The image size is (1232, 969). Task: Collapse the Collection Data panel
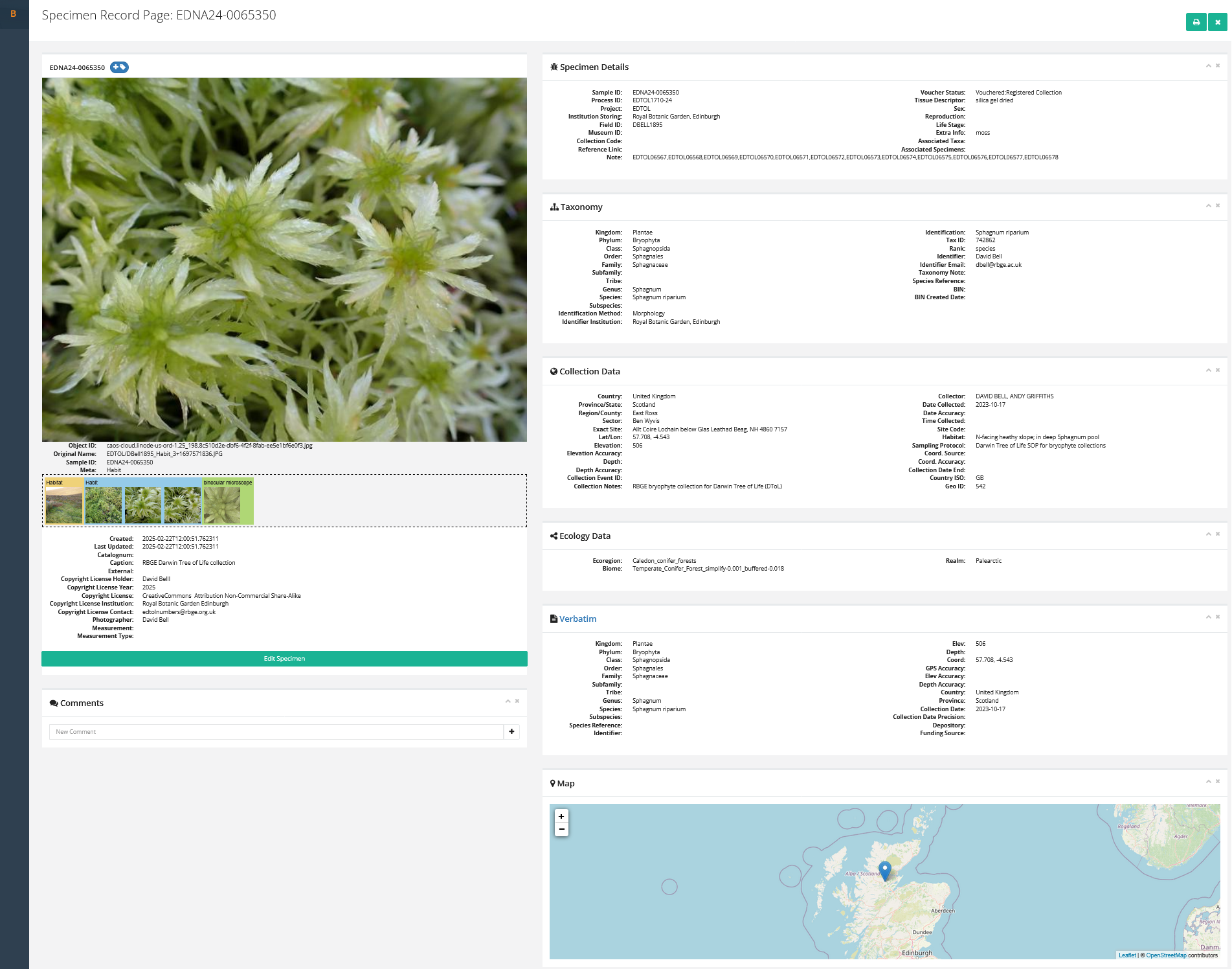(x=1208, y=370)
